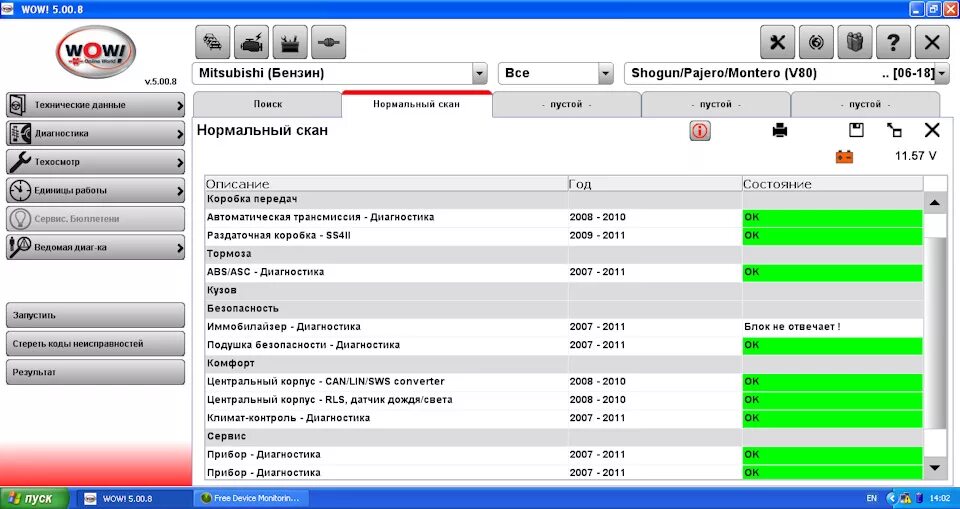The height and width of the screenshot is (509, 960).
Task: Switch to WOW! 5.00.8 taskbar item
Action: 136,499
